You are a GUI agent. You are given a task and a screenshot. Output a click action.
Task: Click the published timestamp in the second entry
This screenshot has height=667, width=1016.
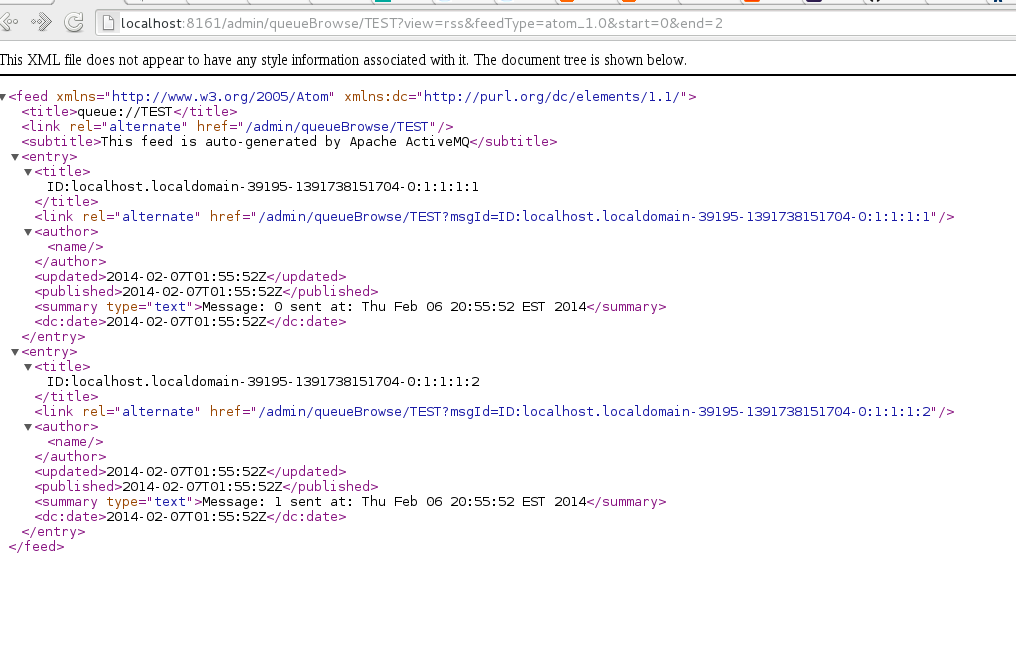[x=202, y=487]
